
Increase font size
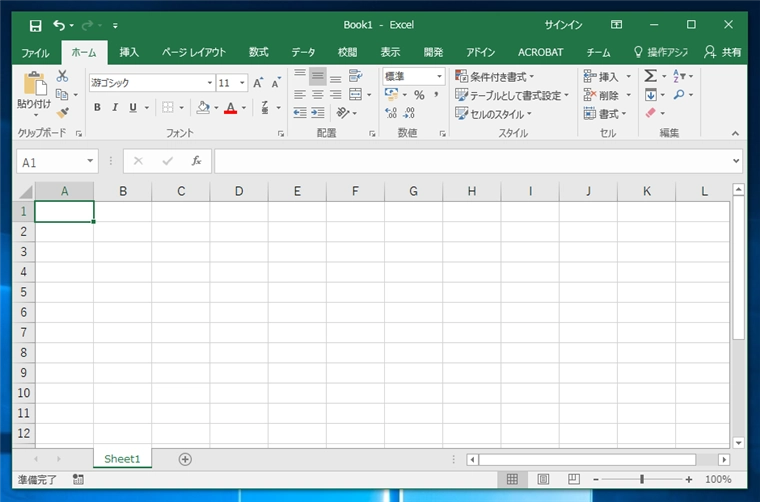258,83
